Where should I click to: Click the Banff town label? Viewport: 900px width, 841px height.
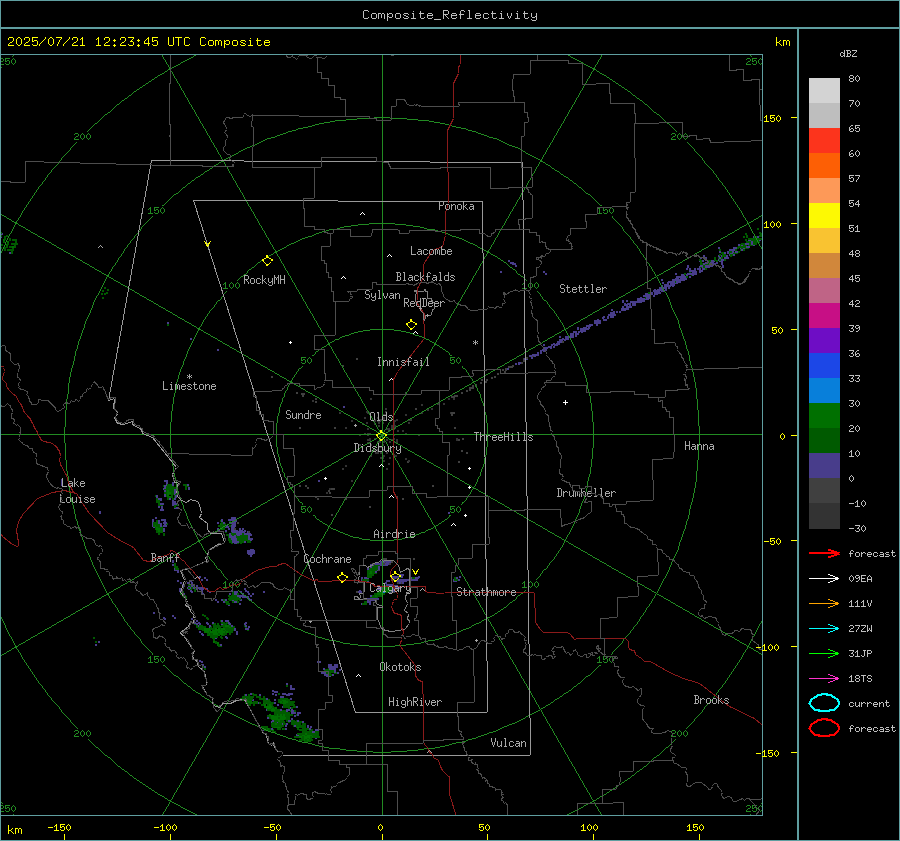[165, 558]
